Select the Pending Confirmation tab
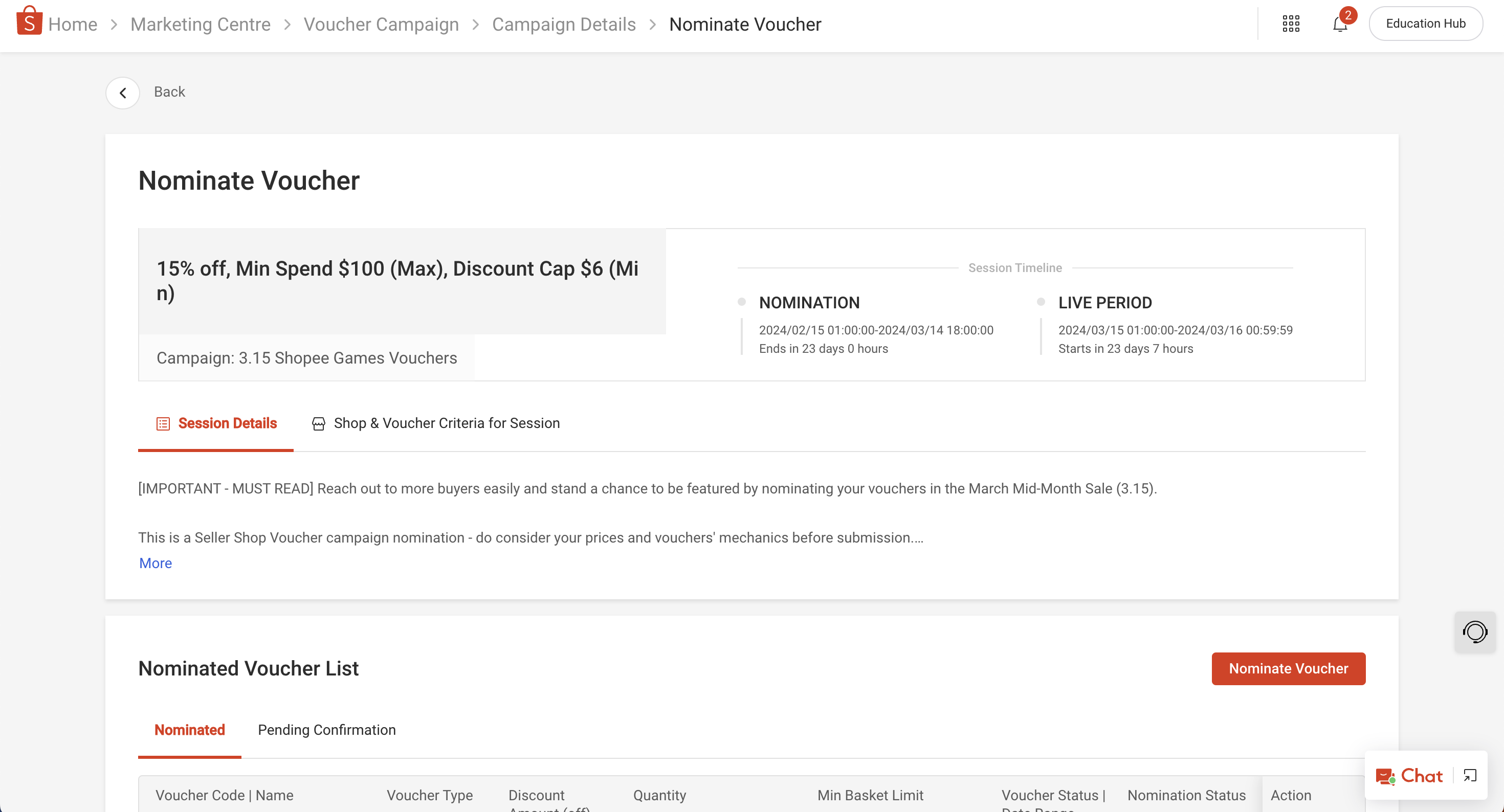This screenshot has width=1504, height=812. click(x=326, y=730)
